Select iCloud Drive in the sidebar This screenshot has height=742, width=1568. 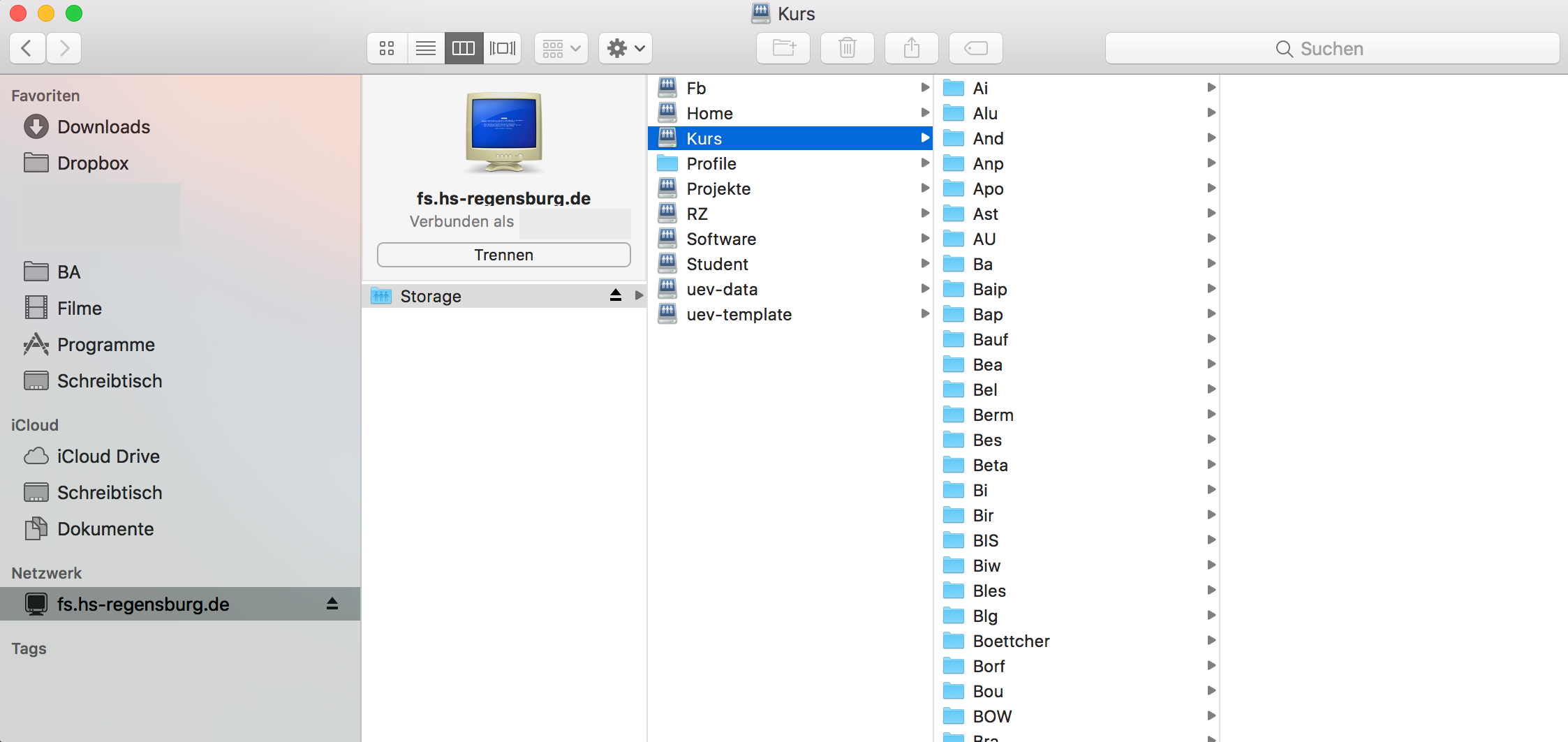coord(108,457)
